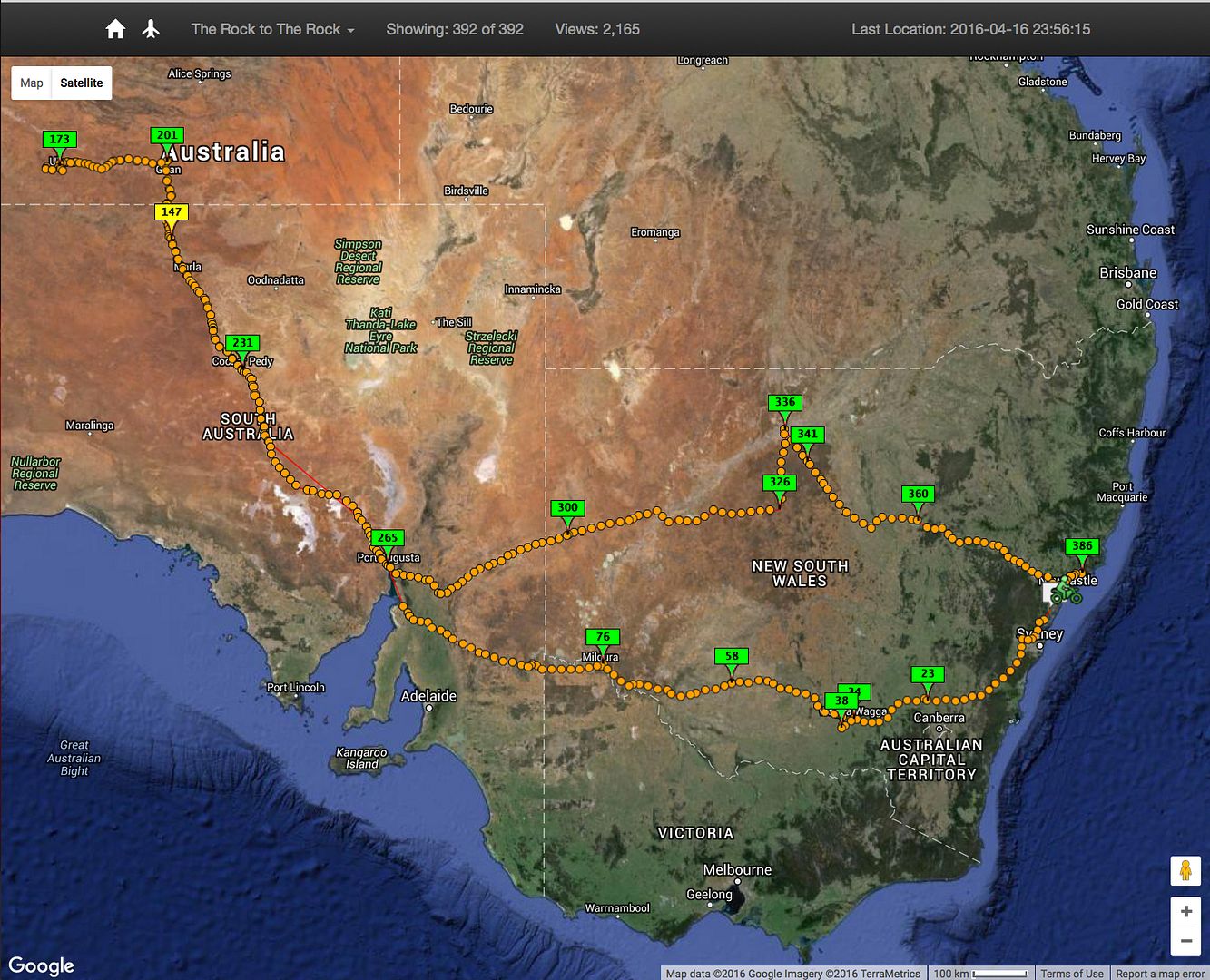Image resolution: width=1210 pixels, height=980 pixels.
Task: Select green waypoint marker 265
Action: pyautogui.click(x=388, y=538)
